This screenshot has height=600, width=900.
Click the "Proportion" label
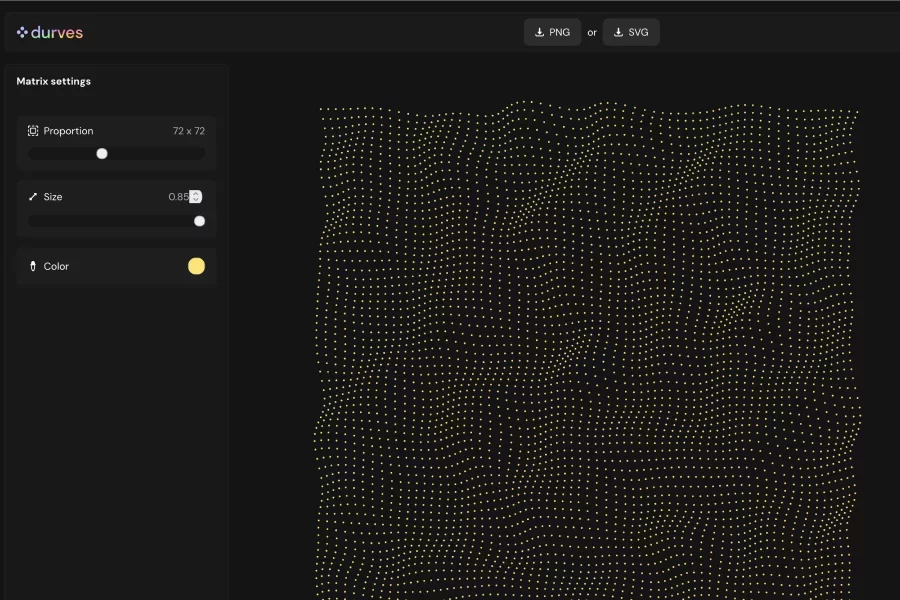coord(68,131)
